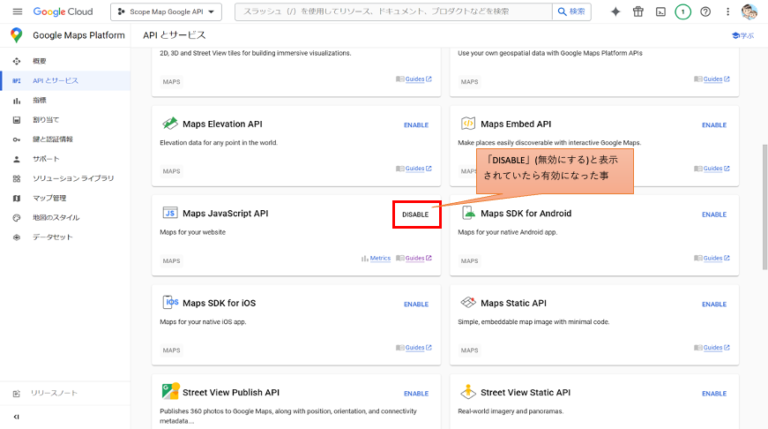Open Scope Map Google API project dropdown
Viewport: 768px width, 429px height.
pyautogui.click(x=166, y=12)
